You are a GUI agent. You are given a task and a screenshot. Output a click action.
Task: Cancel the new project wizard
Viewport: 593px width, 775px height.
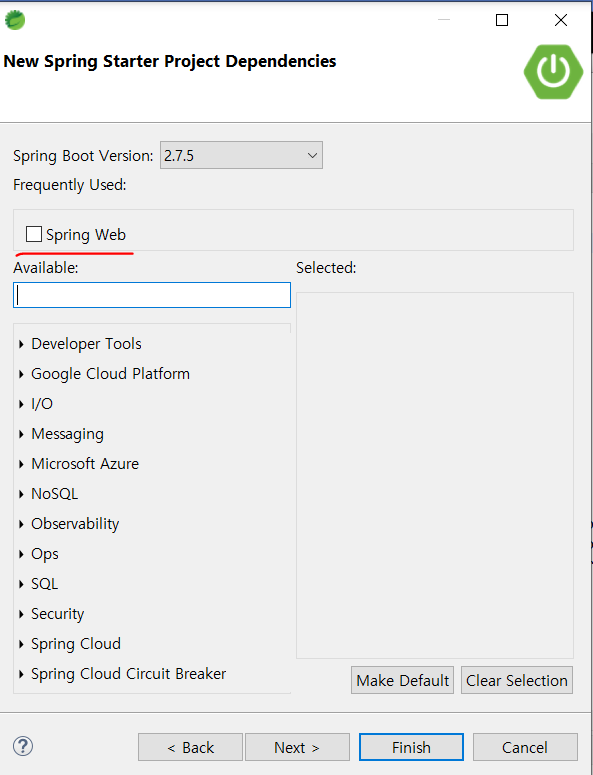pos(525,747)
